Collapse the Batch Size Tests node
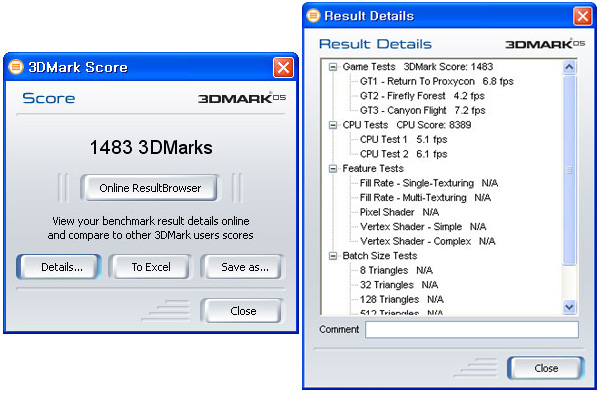This screenshot has width=600, height=397. 333,256
